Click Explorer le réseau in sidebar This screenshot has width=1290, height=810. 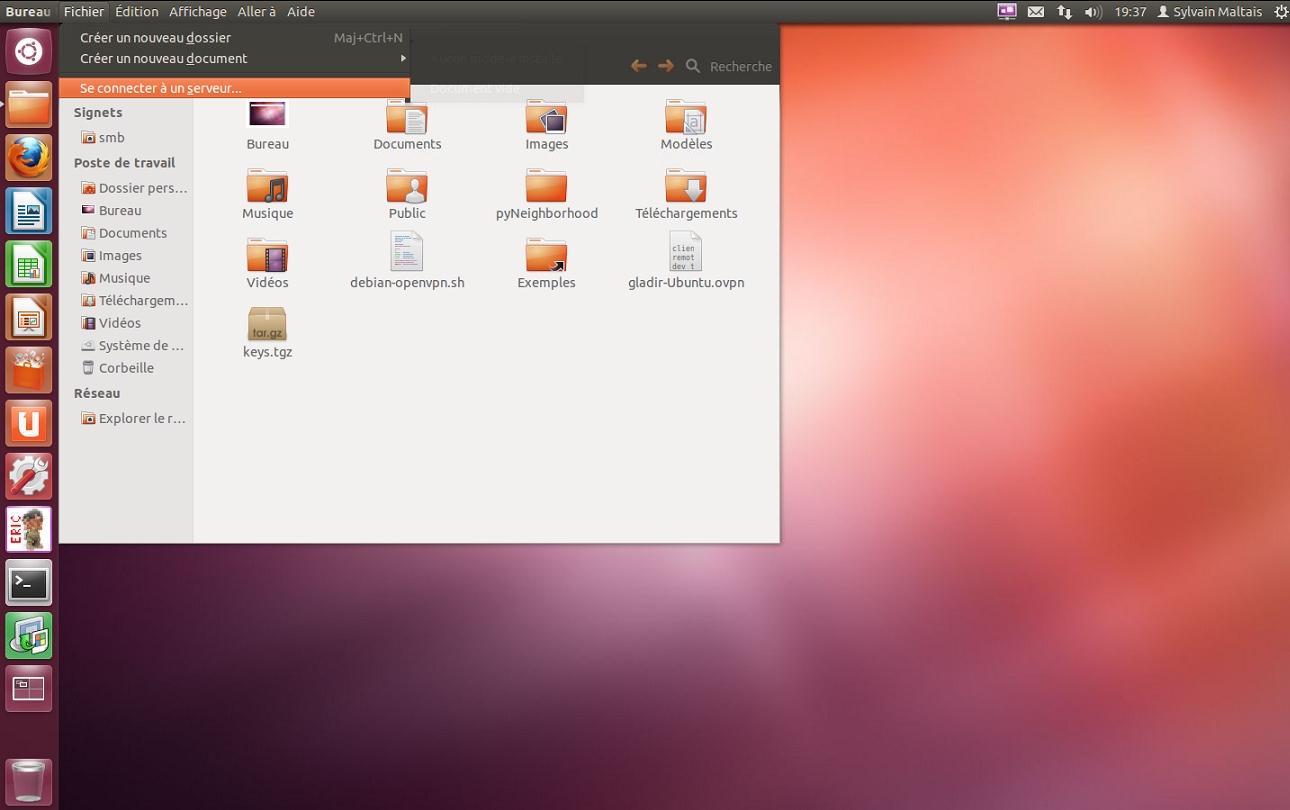pyautogui.click(x=141, y=418)
